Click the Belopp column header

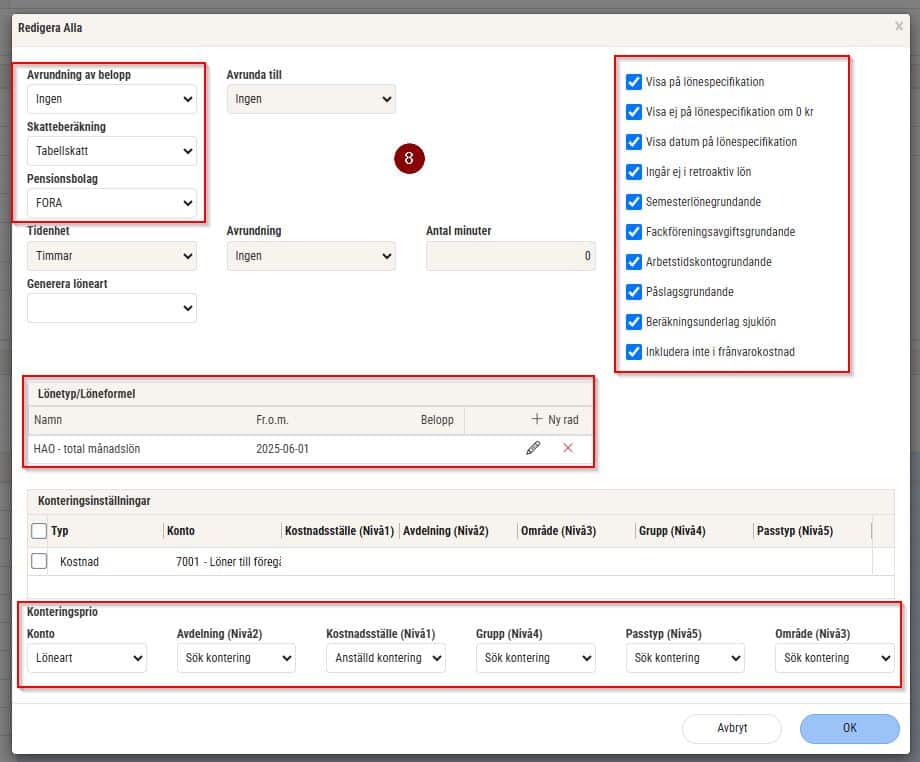(x=437, y=420)
